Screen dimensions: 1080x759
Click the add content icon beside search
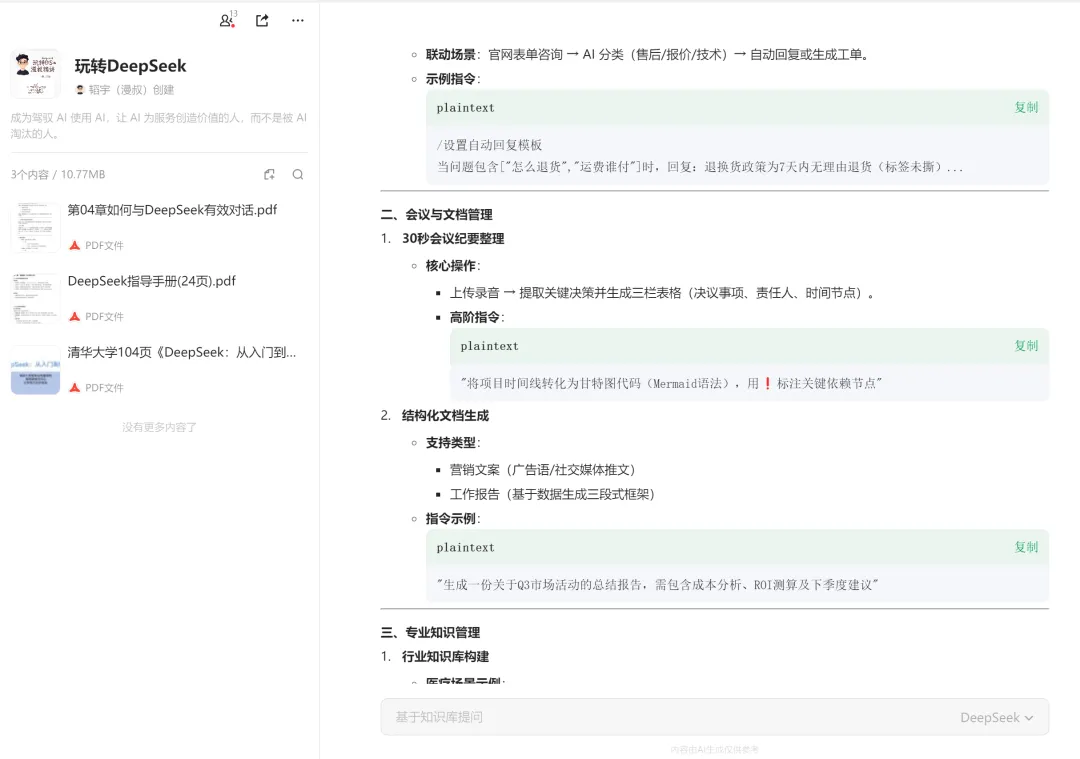(x=269, y=175)
